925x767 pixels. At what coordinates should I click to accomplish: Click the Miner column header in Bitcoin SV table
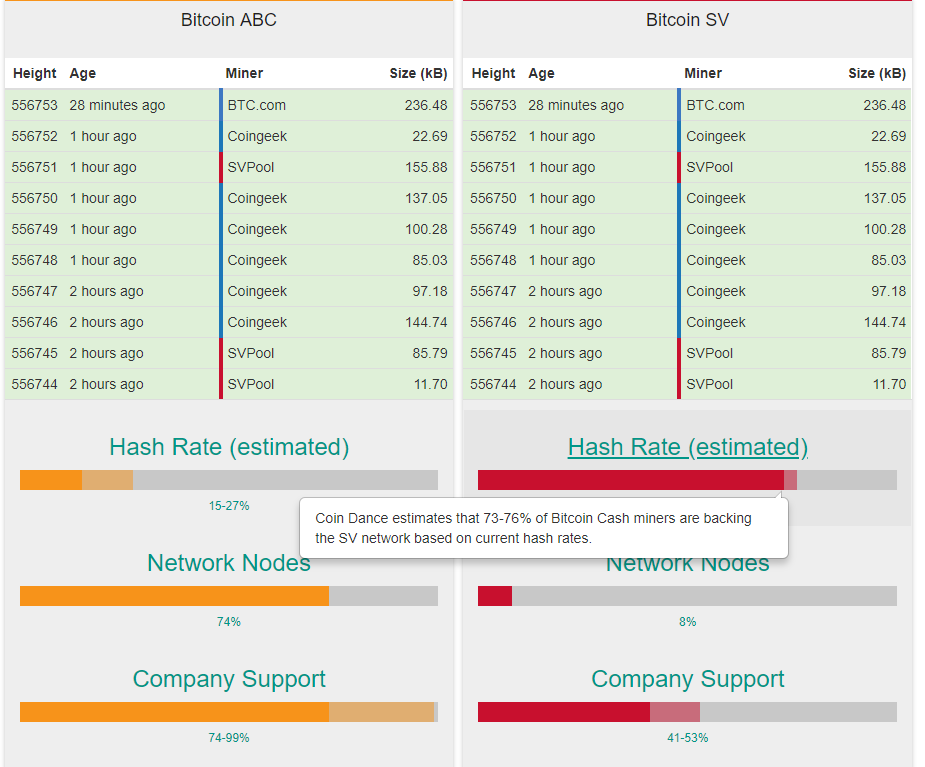703,73
